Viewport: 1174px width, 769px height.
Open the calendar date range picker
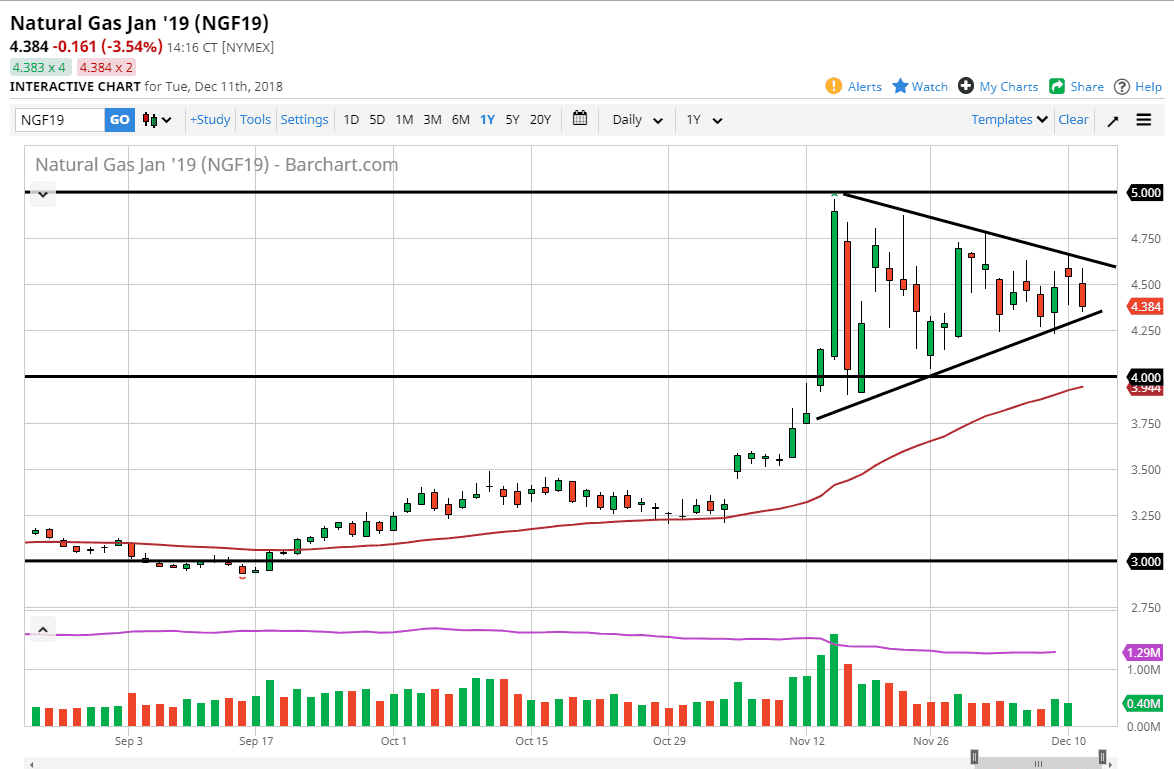580,119
